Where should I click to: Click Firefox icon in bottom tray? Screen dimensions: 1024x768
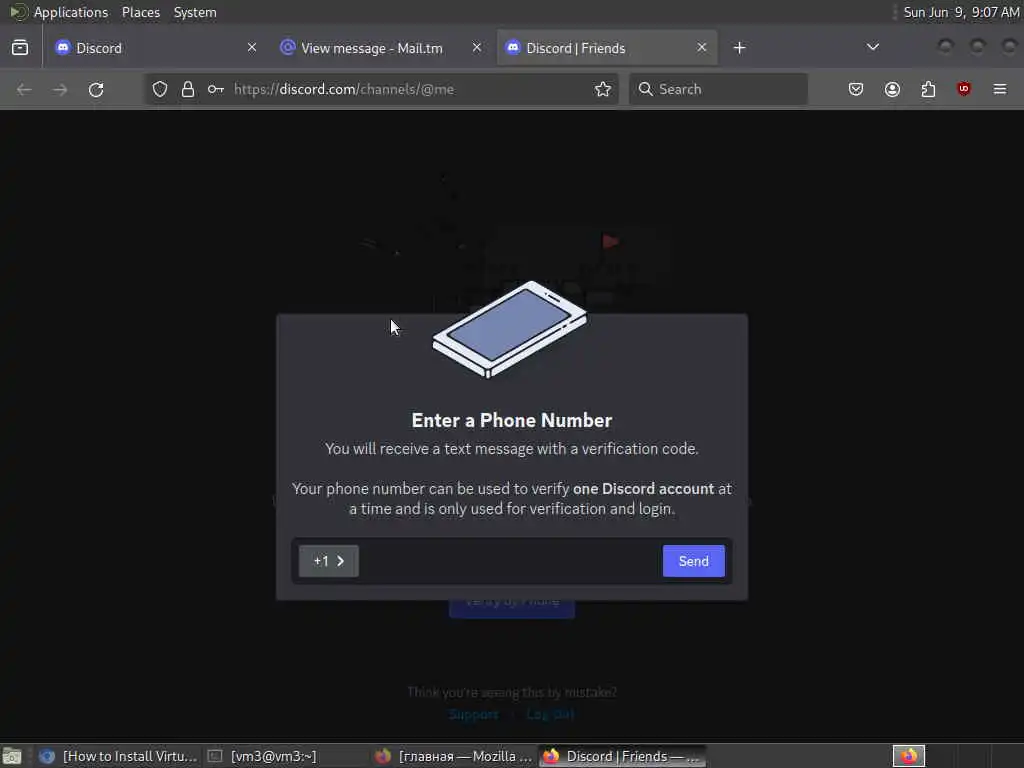click(909, 756)
